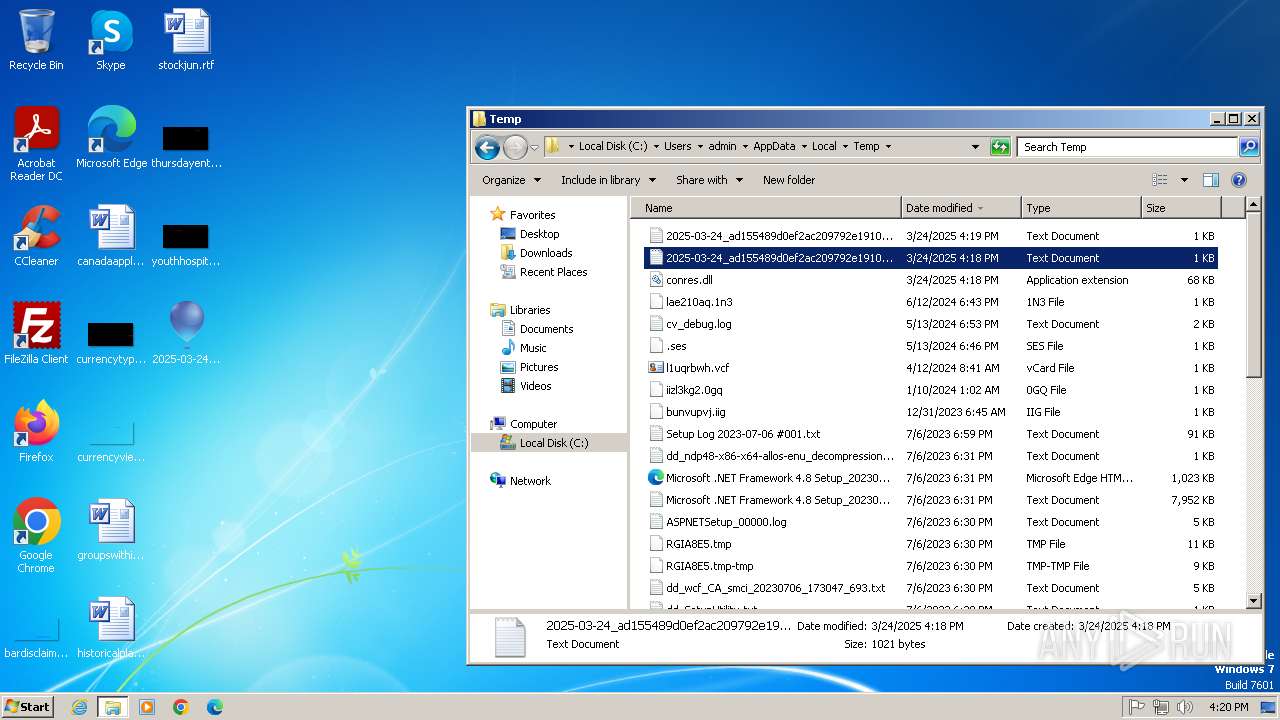Open Acrobat Reader DC shortcut

36,144
